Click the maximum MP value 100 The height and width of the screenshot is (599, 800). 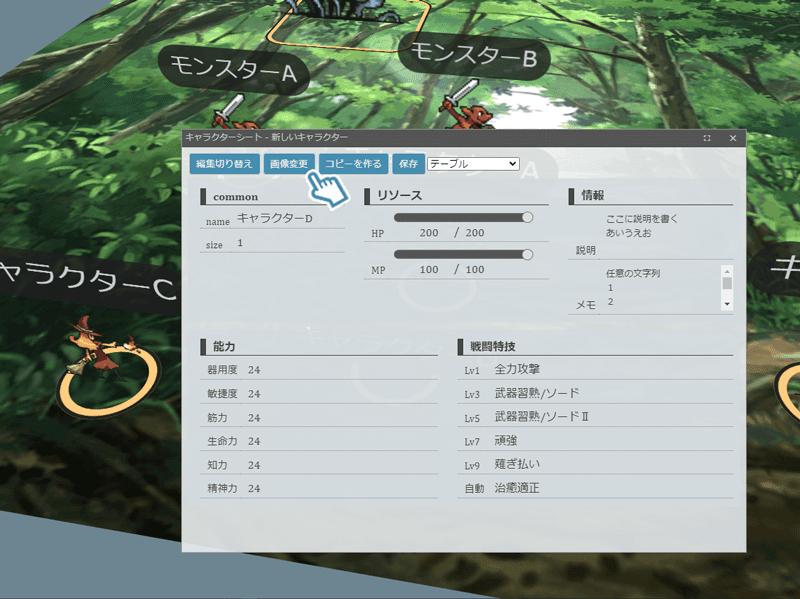[x=475, y=269]
